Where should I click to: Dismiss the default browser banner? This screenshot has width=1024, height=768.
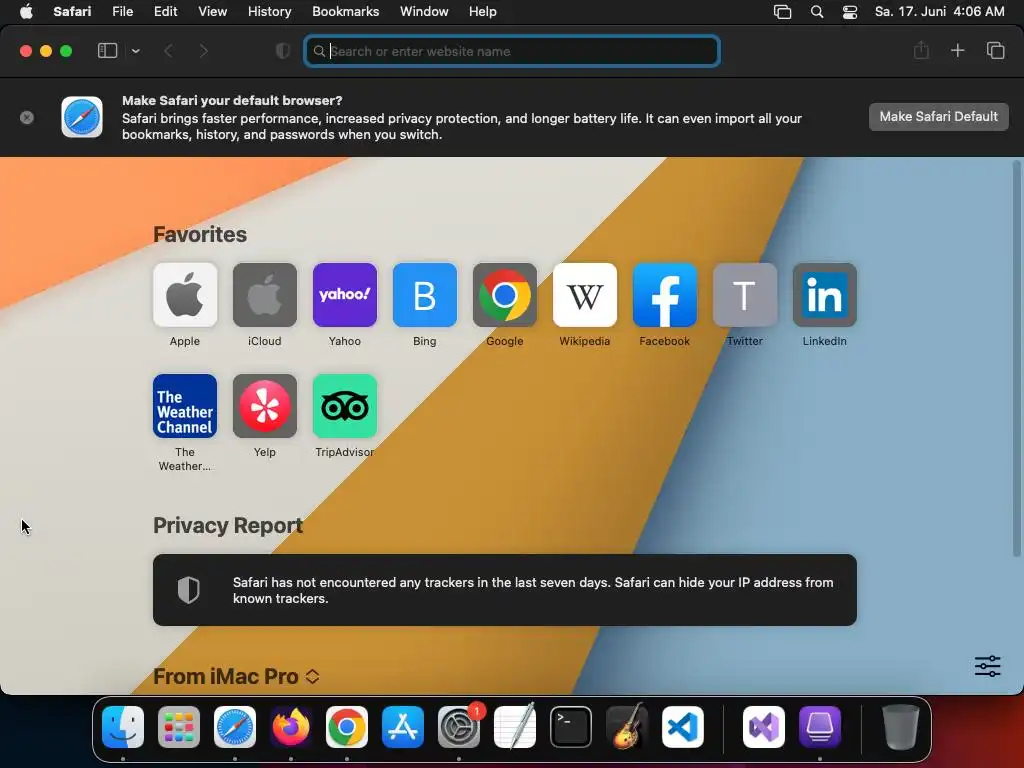(27, 118)
